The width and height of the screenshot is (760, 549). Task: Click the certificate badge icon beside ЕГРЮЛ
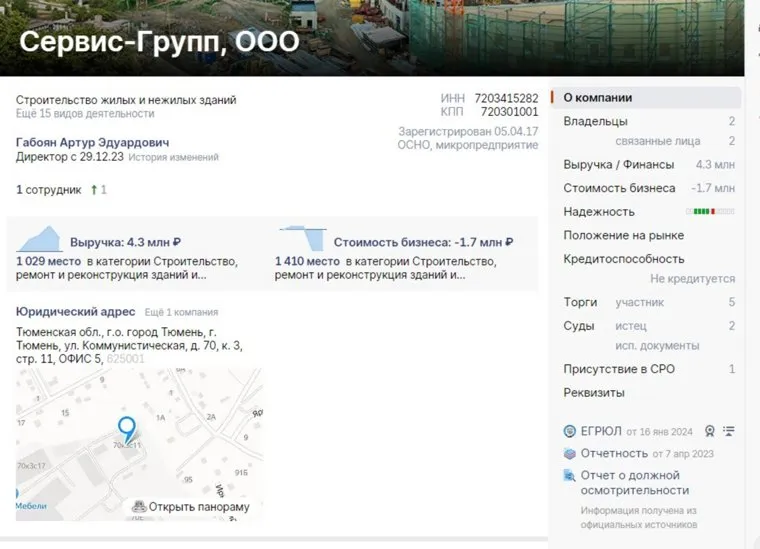[x=709, y=432]
